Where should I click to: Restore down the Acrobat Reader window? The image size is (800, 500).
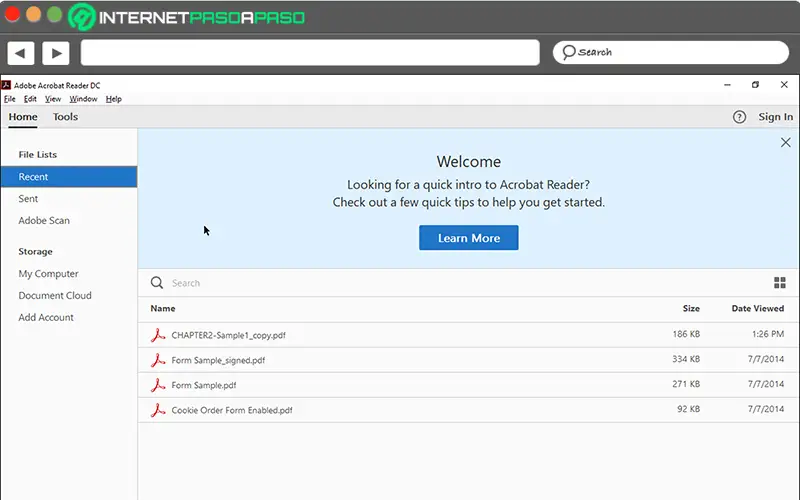756,85
